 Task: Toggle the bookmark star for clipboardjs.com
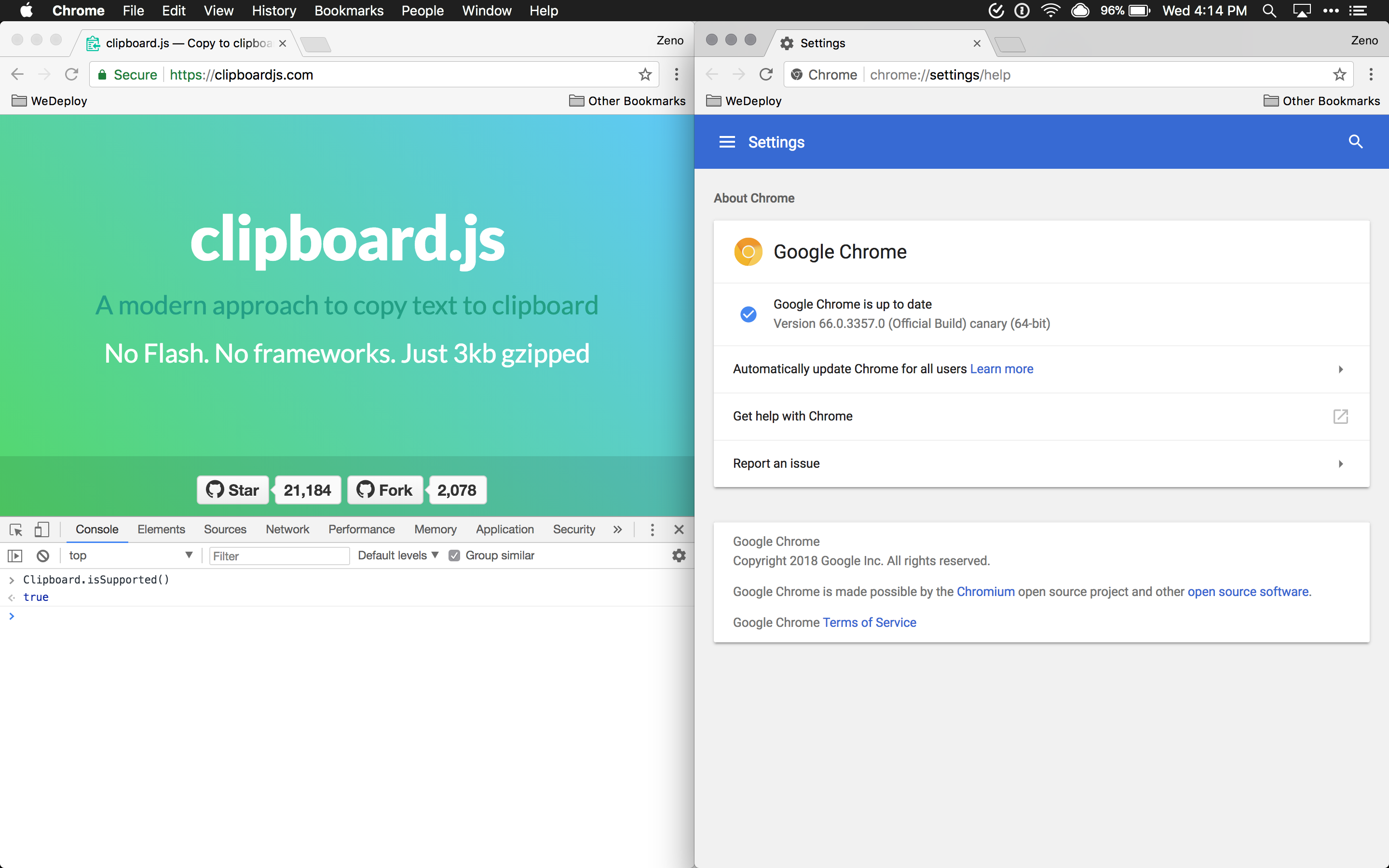(x=645, y=74)
